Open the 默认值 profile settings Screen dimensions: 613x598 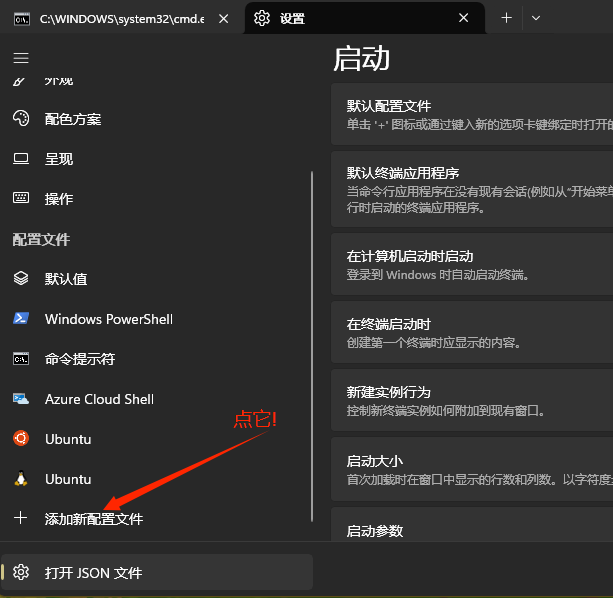point(156,279)
